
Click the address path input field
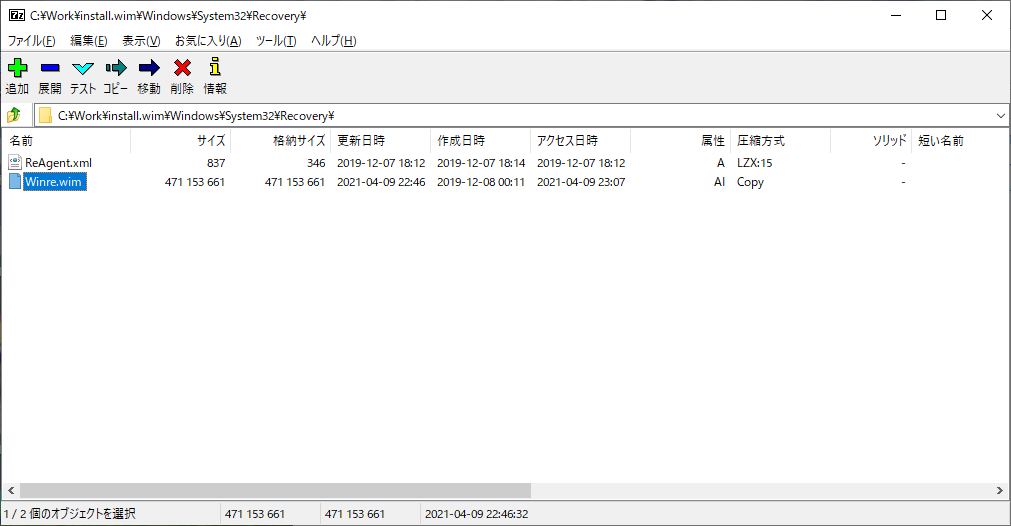tap(522, 116)
